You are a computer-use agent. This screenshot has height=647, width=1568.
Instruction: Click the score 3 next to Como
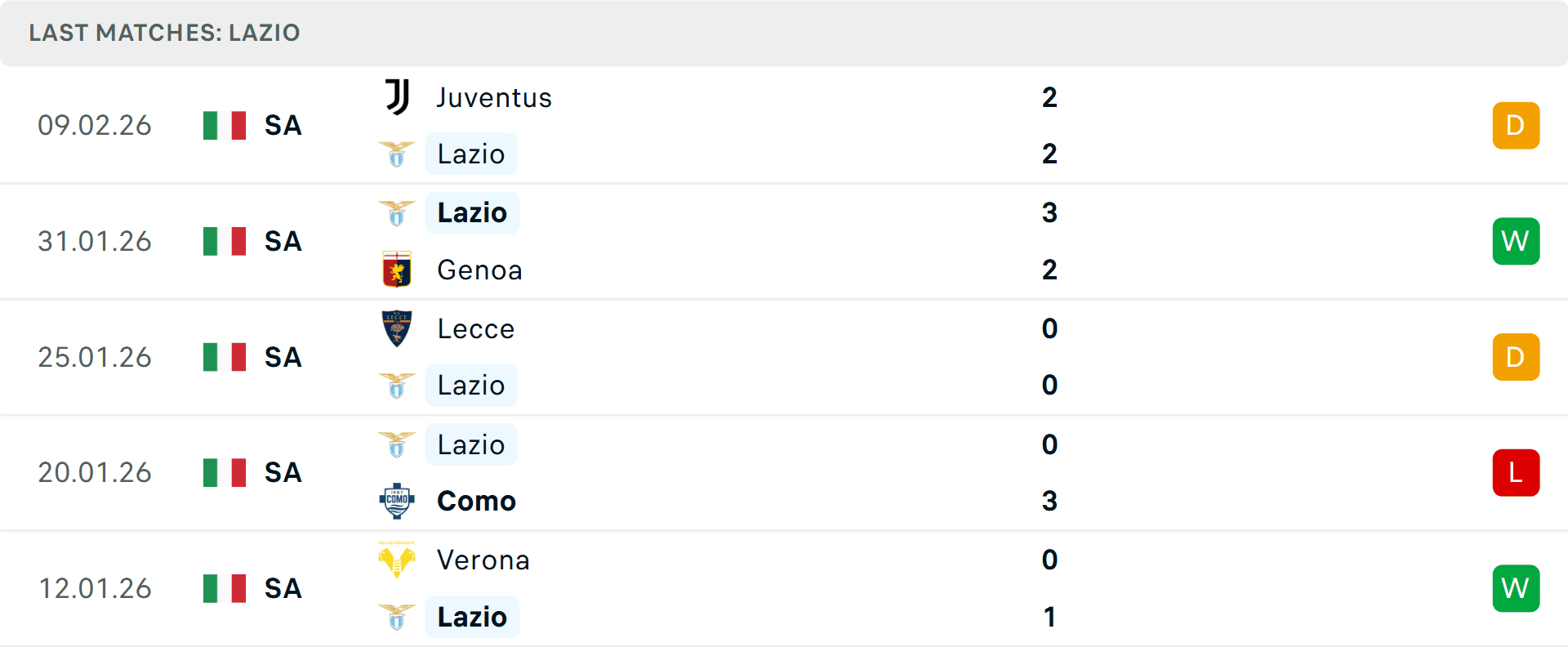(1049, 501)
